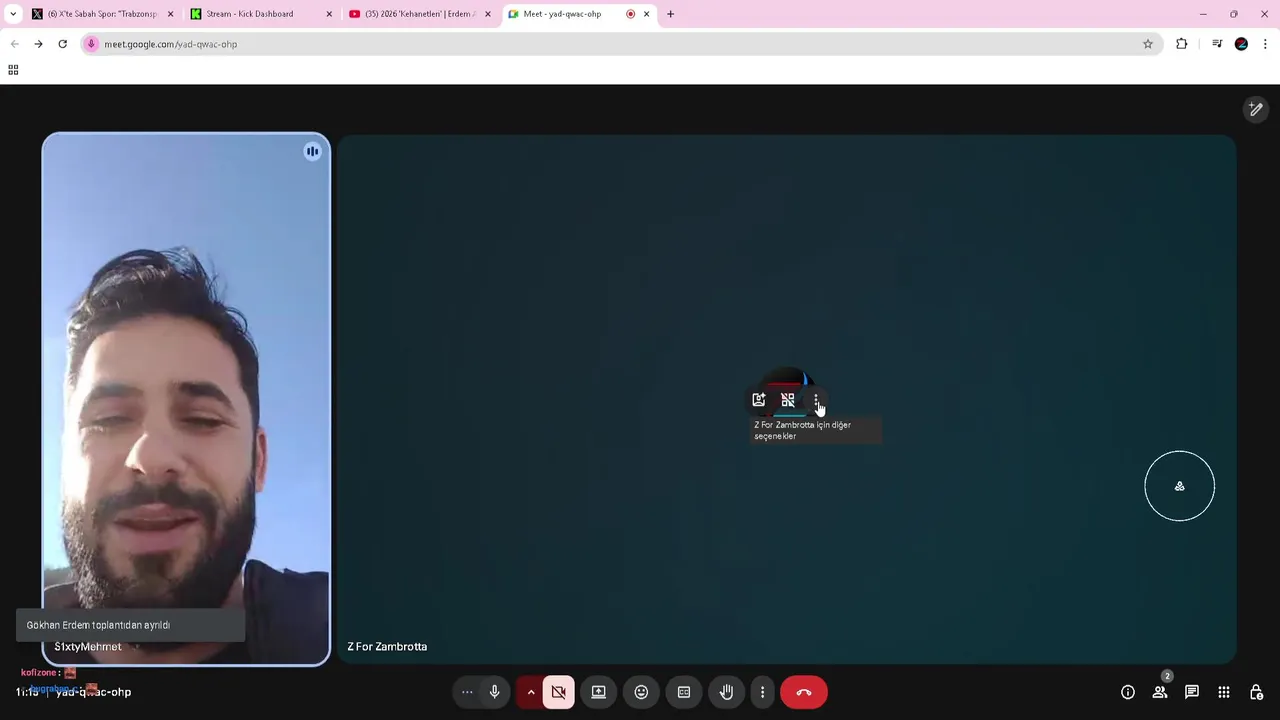This screenshot has width=1280, height=720.
Task: Mute the microphone in the call bar
Action: [494, 692]
